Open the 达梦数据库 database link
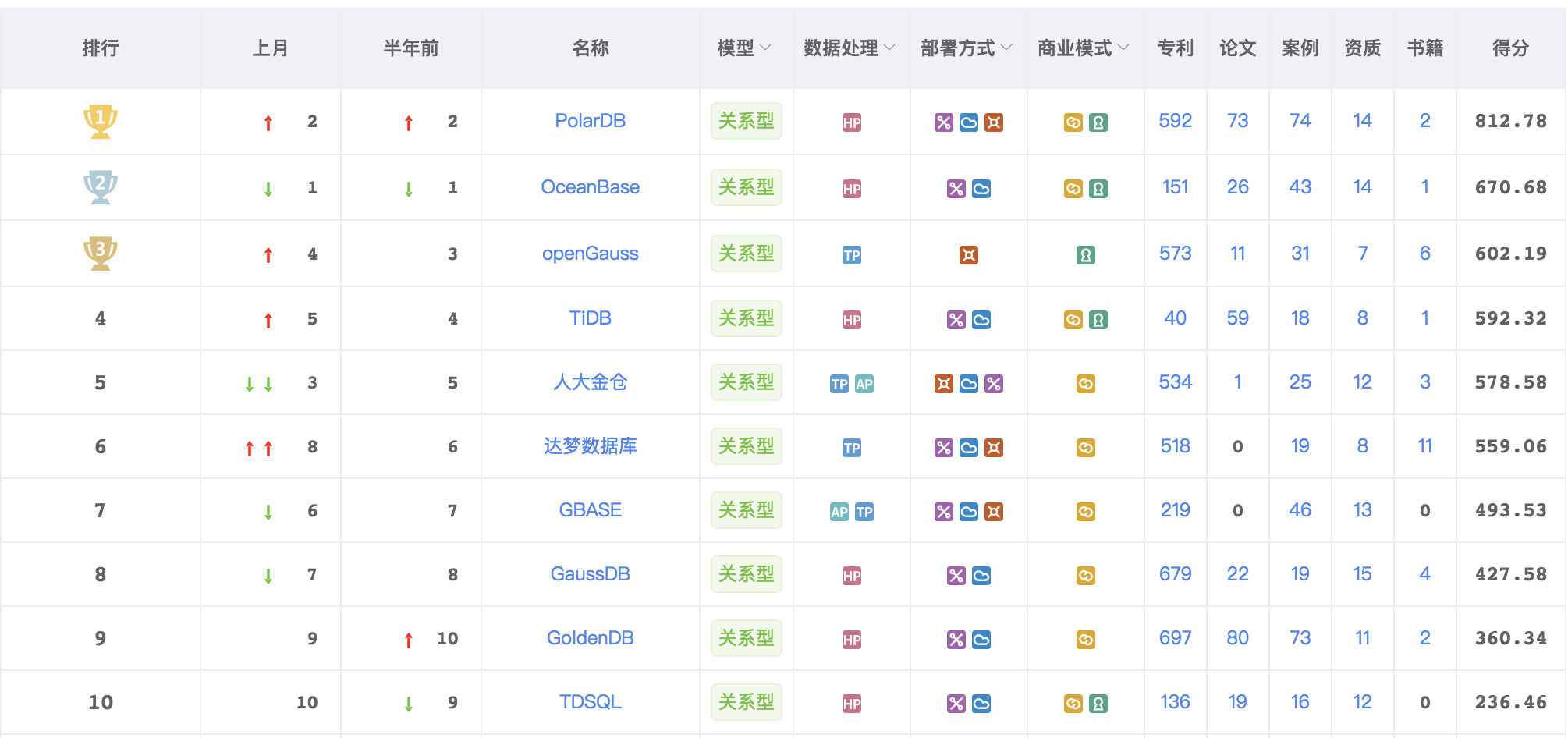Viewport: 1568px width, 738px height. [x=590, y=446]
